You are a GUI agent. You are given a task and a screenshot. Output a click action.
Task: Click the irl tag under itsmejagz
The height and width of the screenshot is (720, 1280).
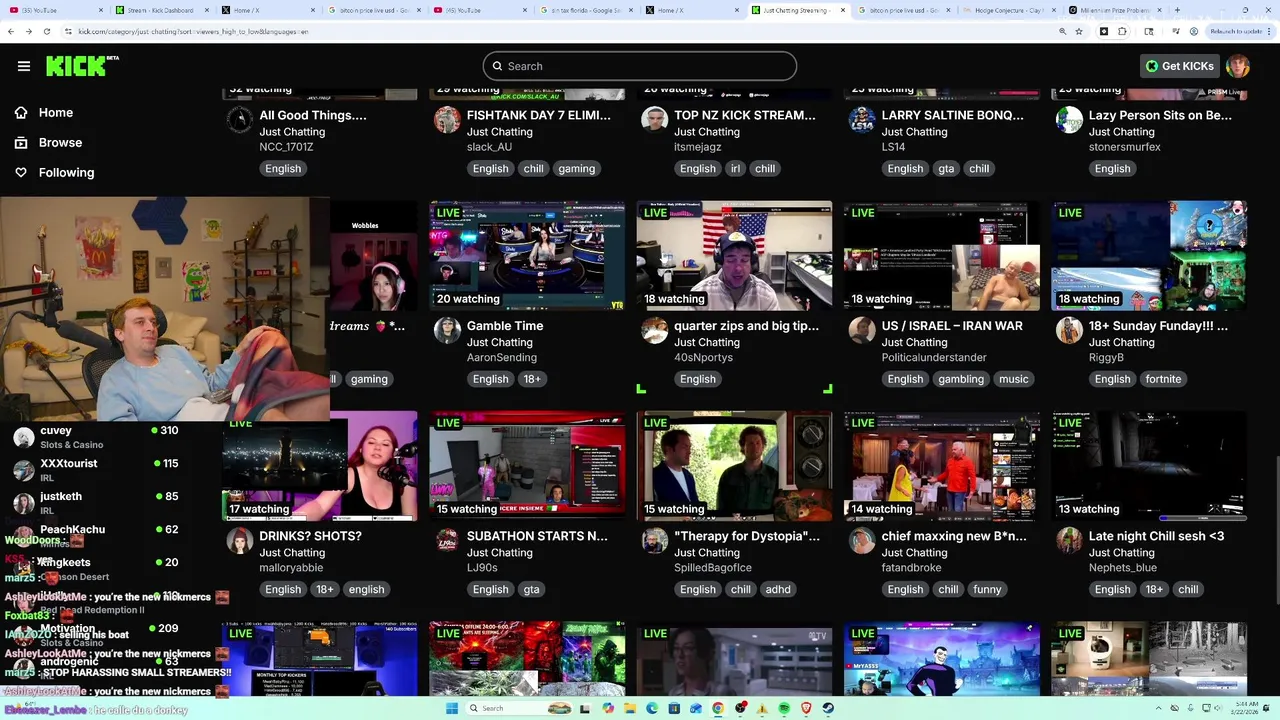click(735, 169)
